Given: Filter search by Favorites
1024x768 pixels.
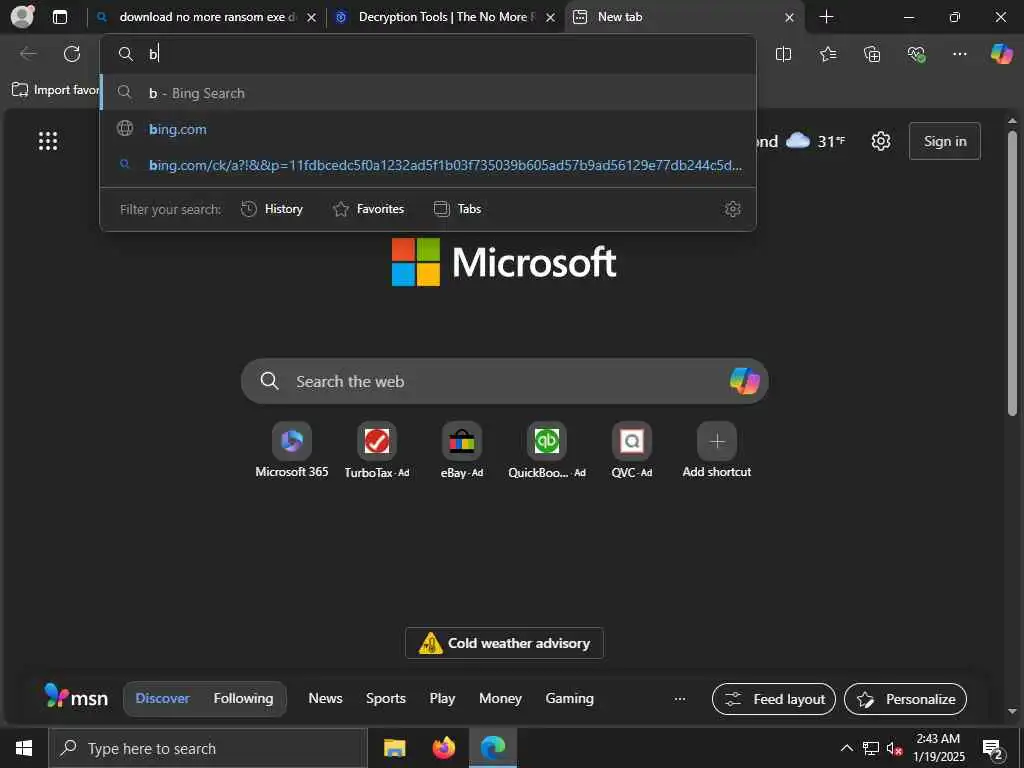Looking at the screenshot, I should 368,209.
